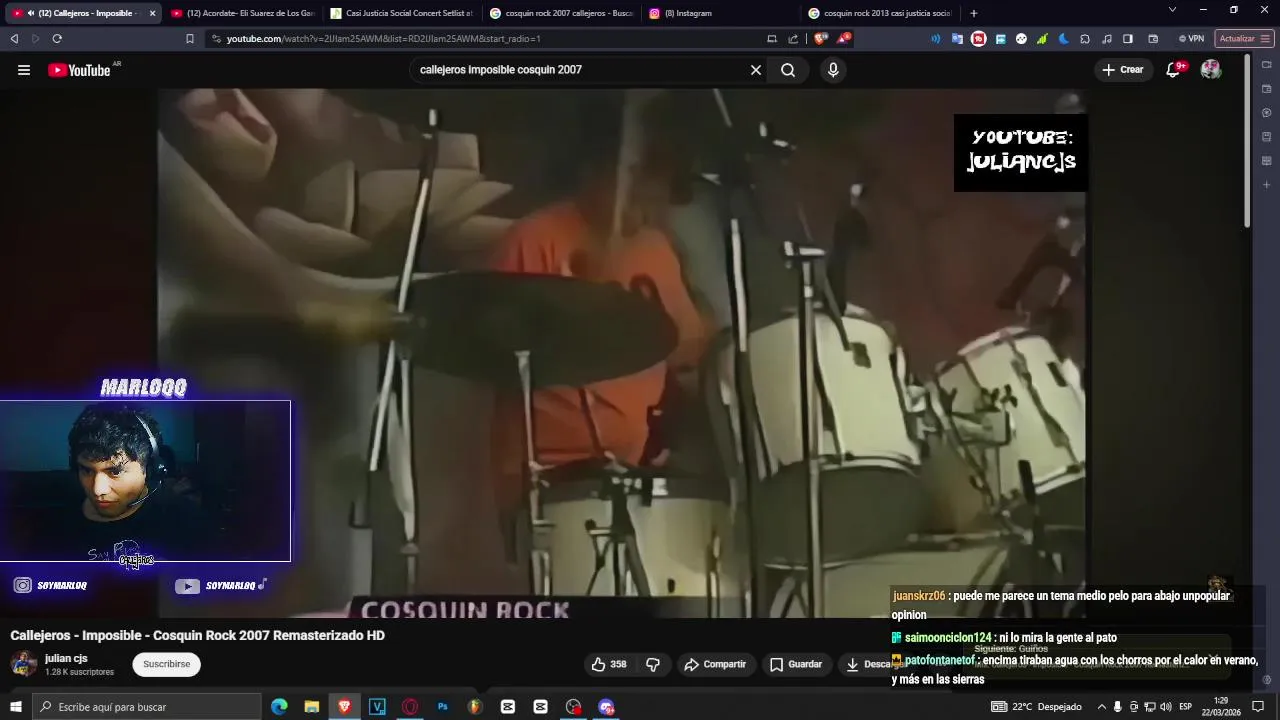Open Discord from the taskbar
Image resolution: width=1280 pixels, height=720 pixels.
[x=606, y=707]
